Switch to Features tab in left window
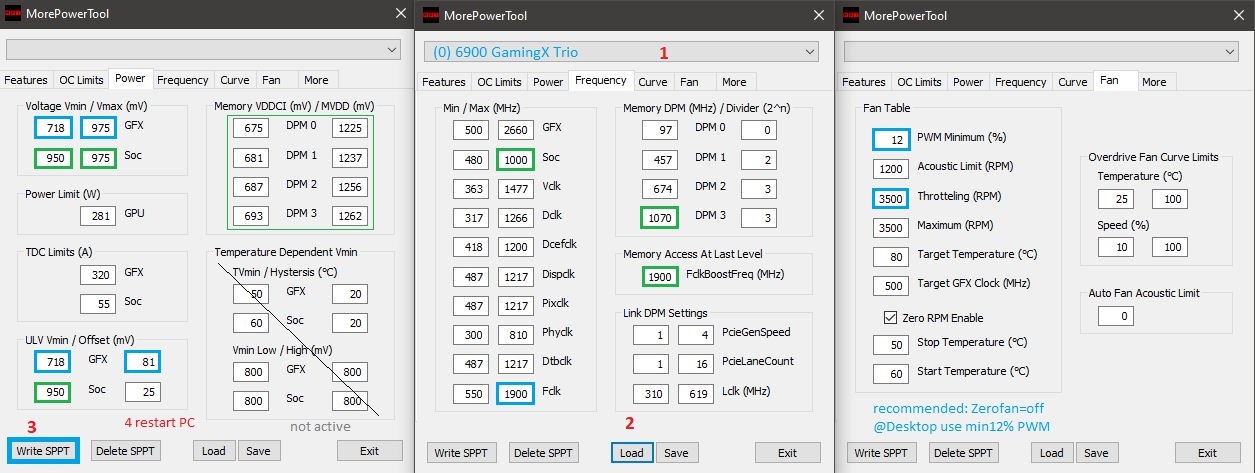Viewport: 1255px width, 473px height. click(x=26, y=80)
